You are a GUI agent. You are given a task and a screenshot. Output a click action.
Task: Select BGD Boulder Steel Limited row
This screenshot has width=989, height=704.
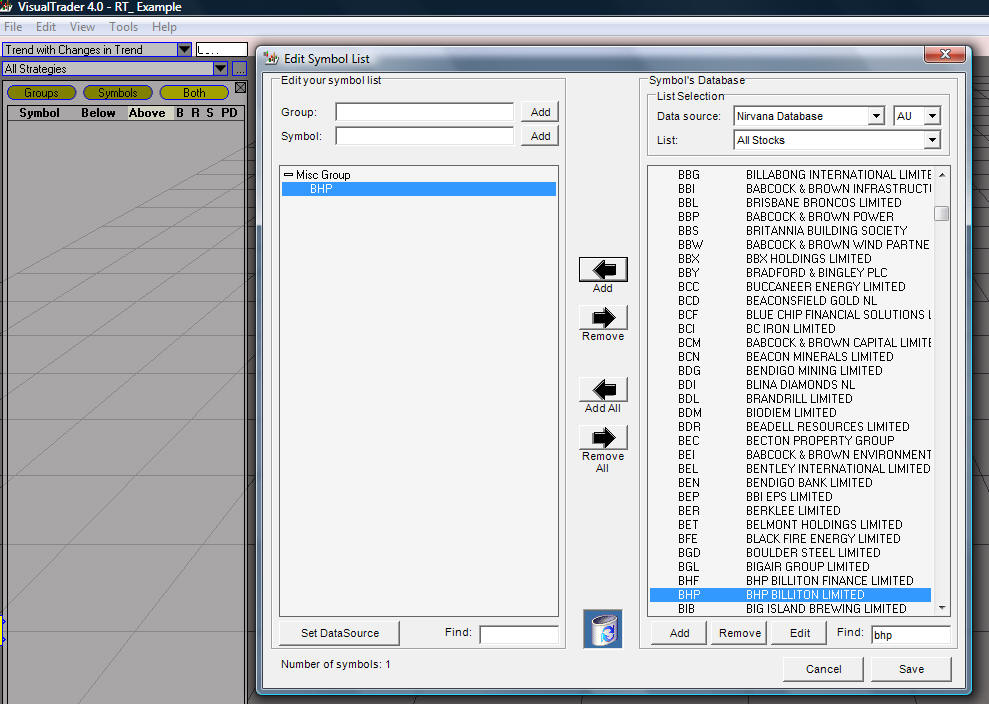pos(790,553)
